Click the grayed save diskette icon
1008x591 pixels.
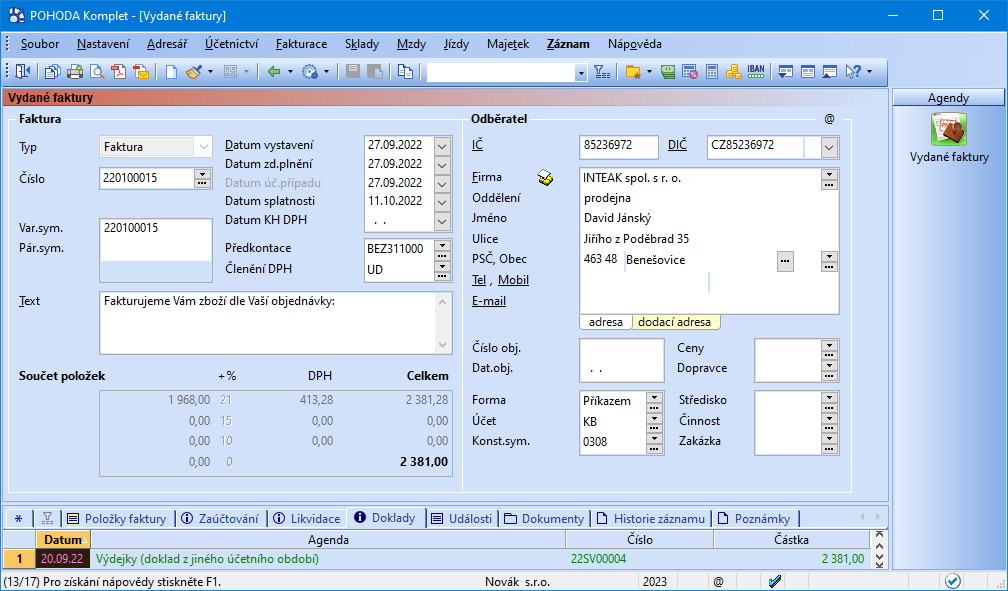pyautogui.click(x=353, y=72)
